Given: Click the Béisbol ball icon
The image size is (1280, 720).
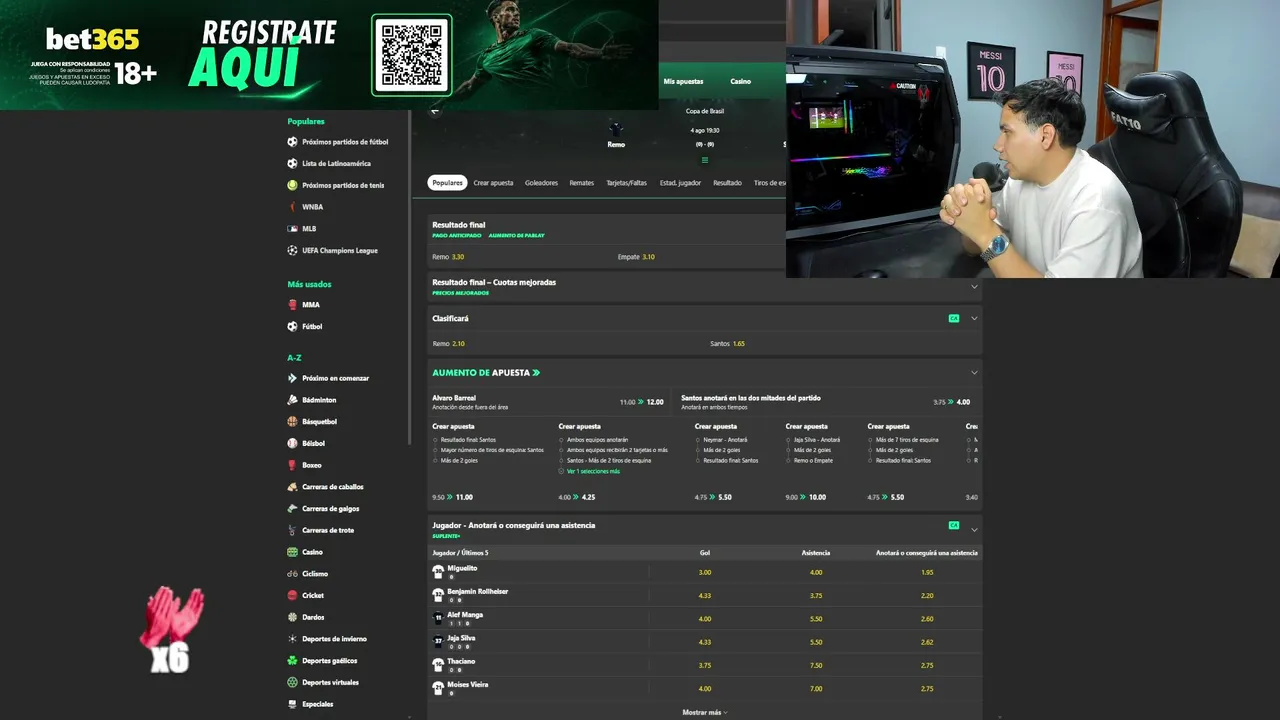Looking at the screenshot, I should pyautogui.click(x=292, y=443).
